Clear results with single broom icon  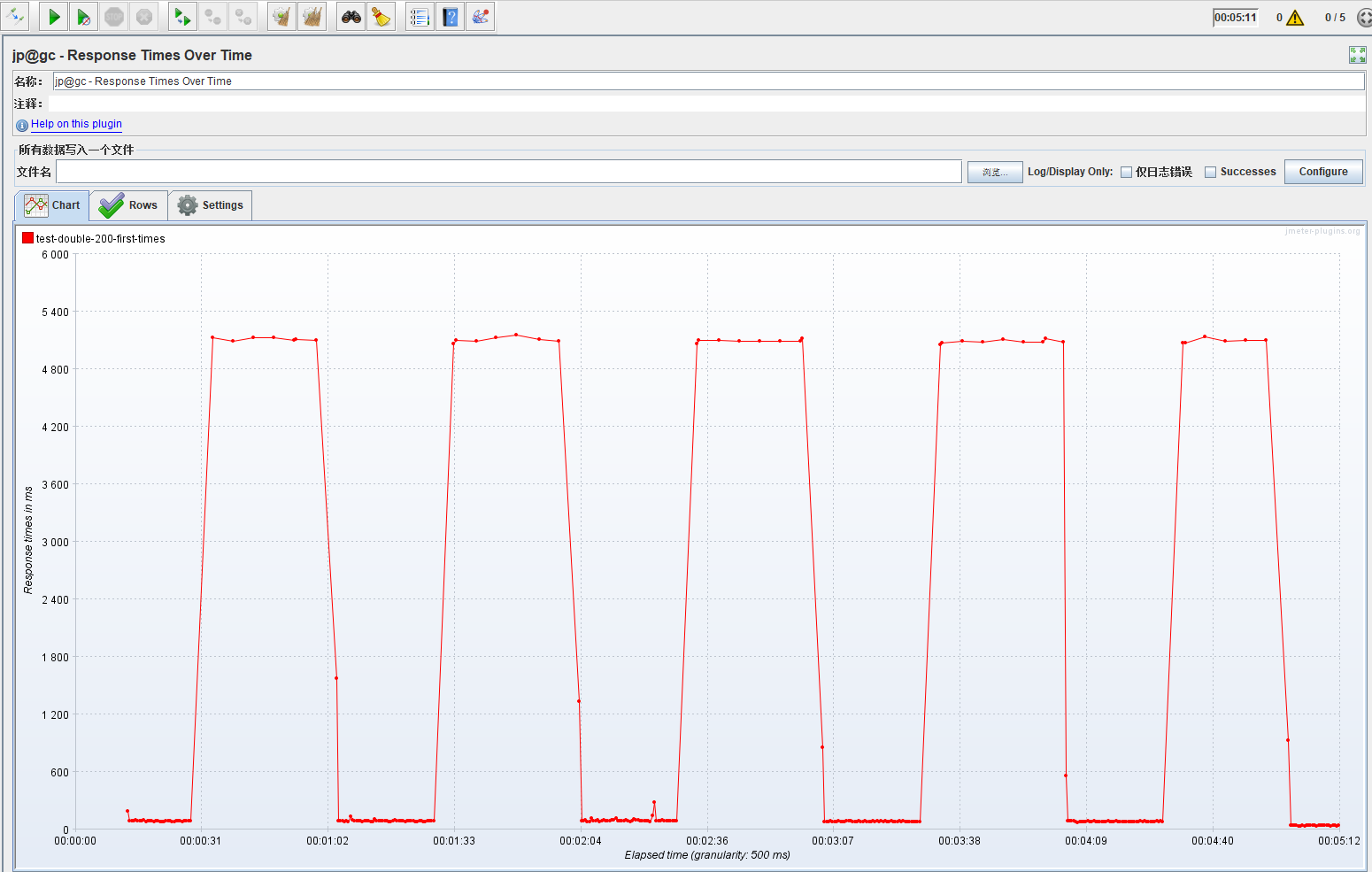click(281, 16)
